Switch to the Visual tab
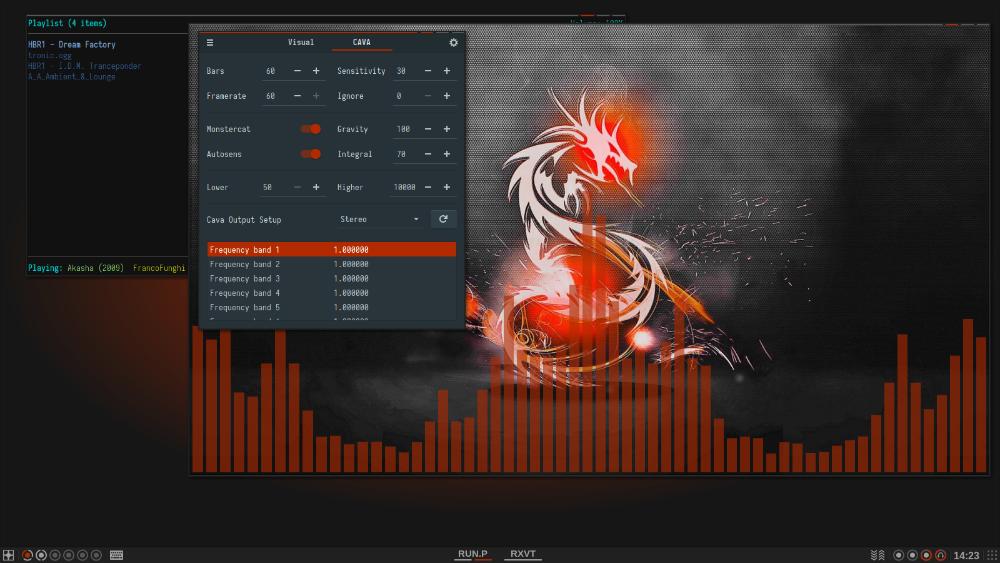Viewport: 1000px width, 563px height. click(301, 42)
